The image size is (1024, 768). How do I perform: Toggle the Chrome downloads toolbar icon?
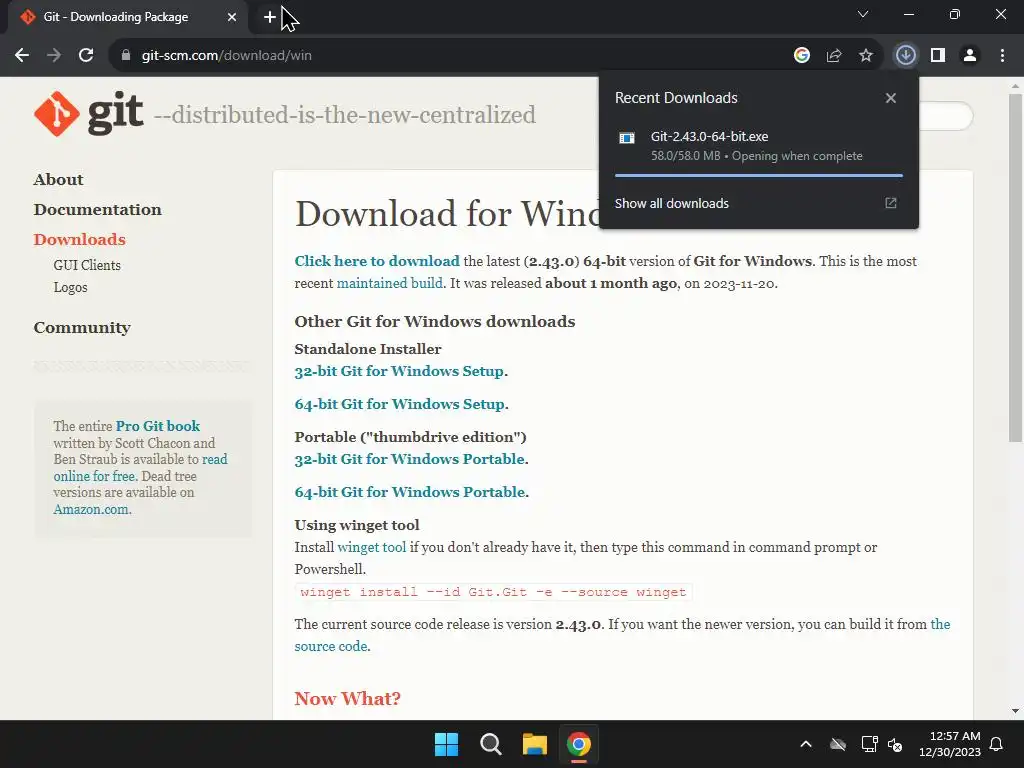(x=906, y=56)
